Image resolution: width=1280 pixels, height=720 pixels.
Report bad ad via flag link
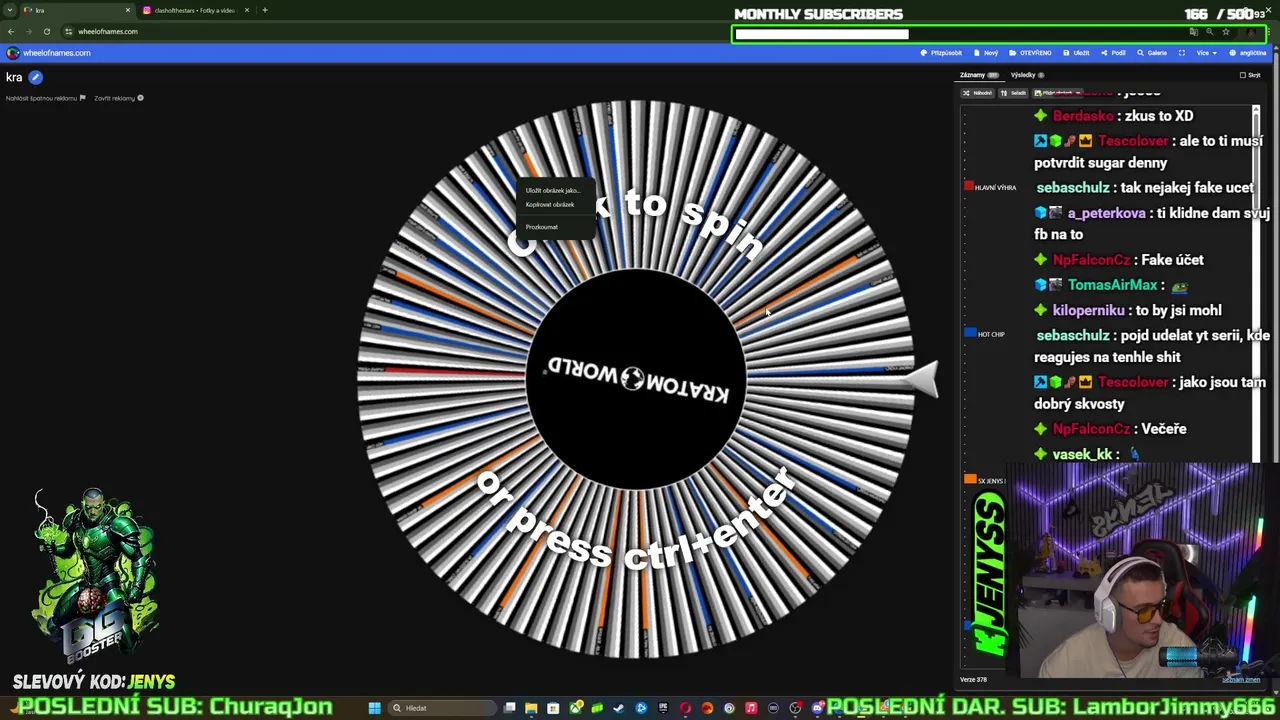[x=46, y=98]
